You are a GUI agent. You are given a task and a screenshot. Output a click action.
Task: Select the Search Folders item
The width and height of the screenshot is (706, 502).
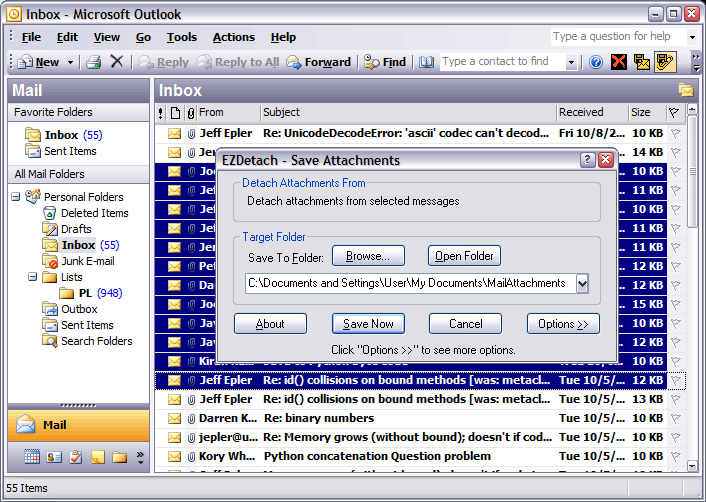(88, 341)
